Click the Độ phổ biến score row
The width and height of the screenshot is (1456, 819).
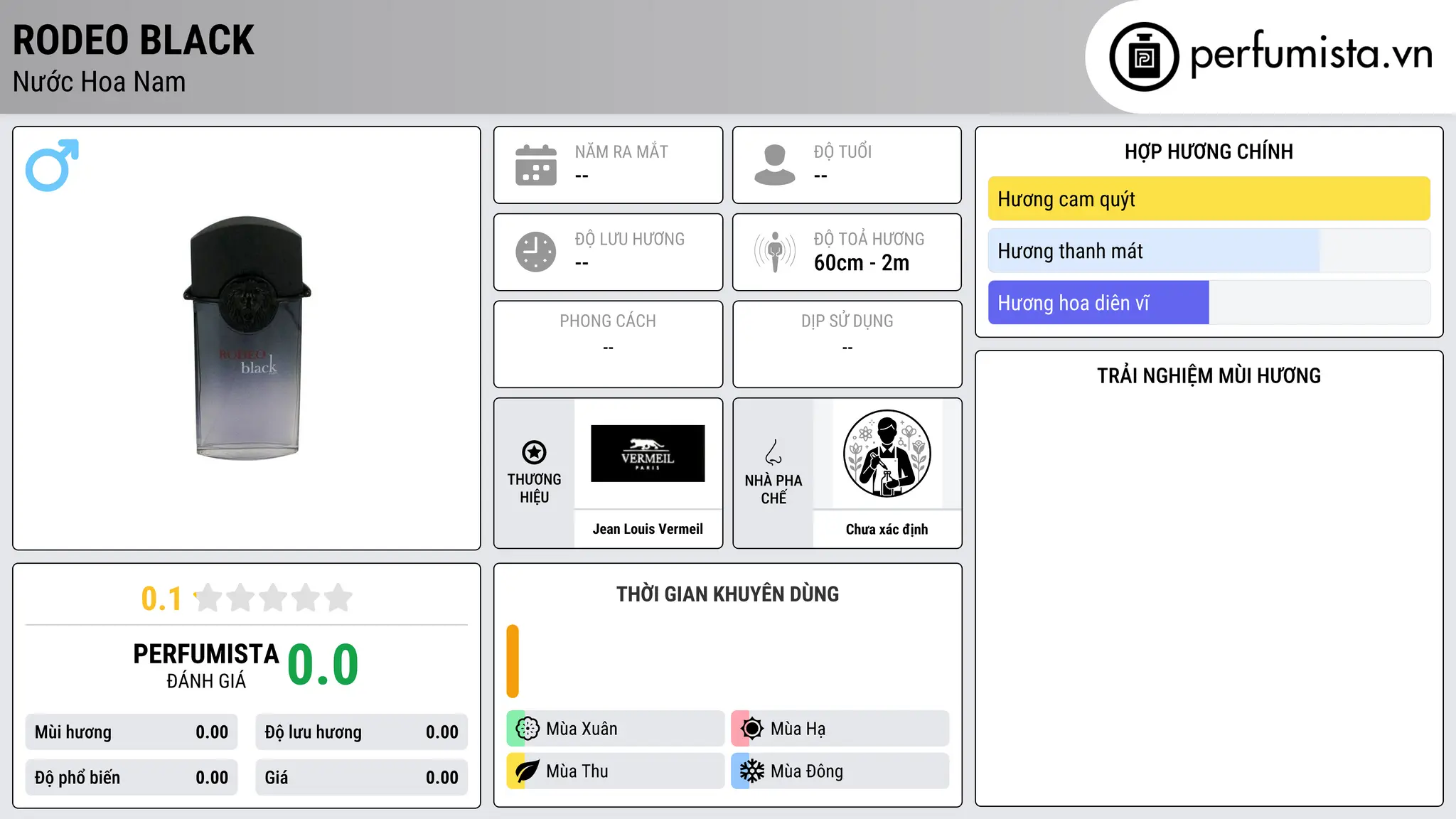point(132,778)
